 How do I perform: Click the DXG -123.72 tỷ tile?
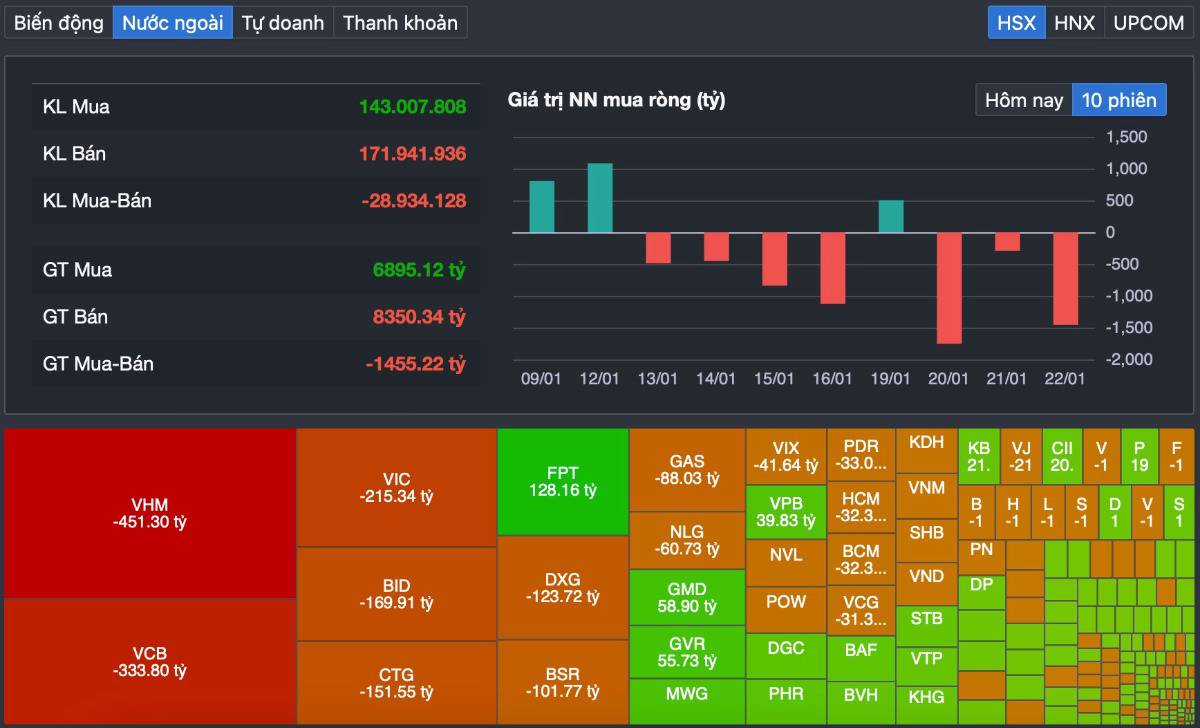[x=563, y=588]
